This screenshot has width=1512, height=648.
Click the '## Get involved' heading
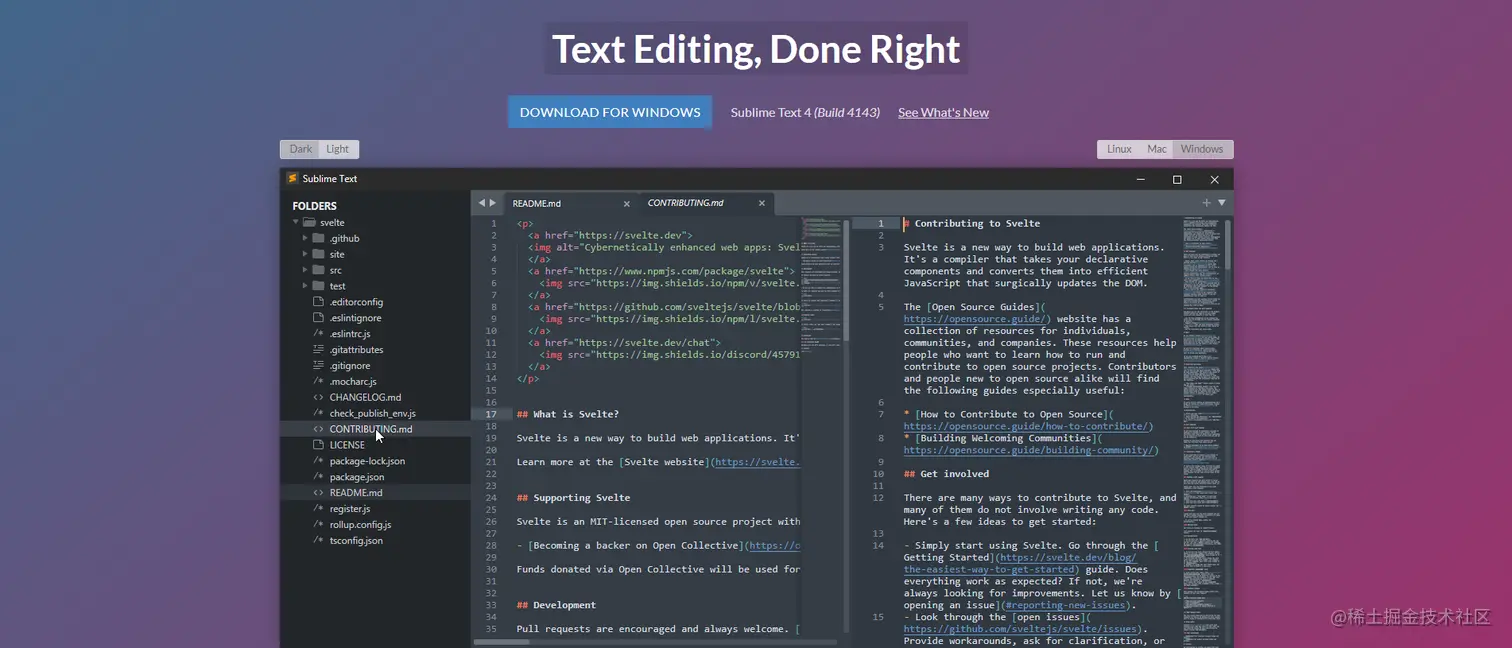[x=946, y=474]
